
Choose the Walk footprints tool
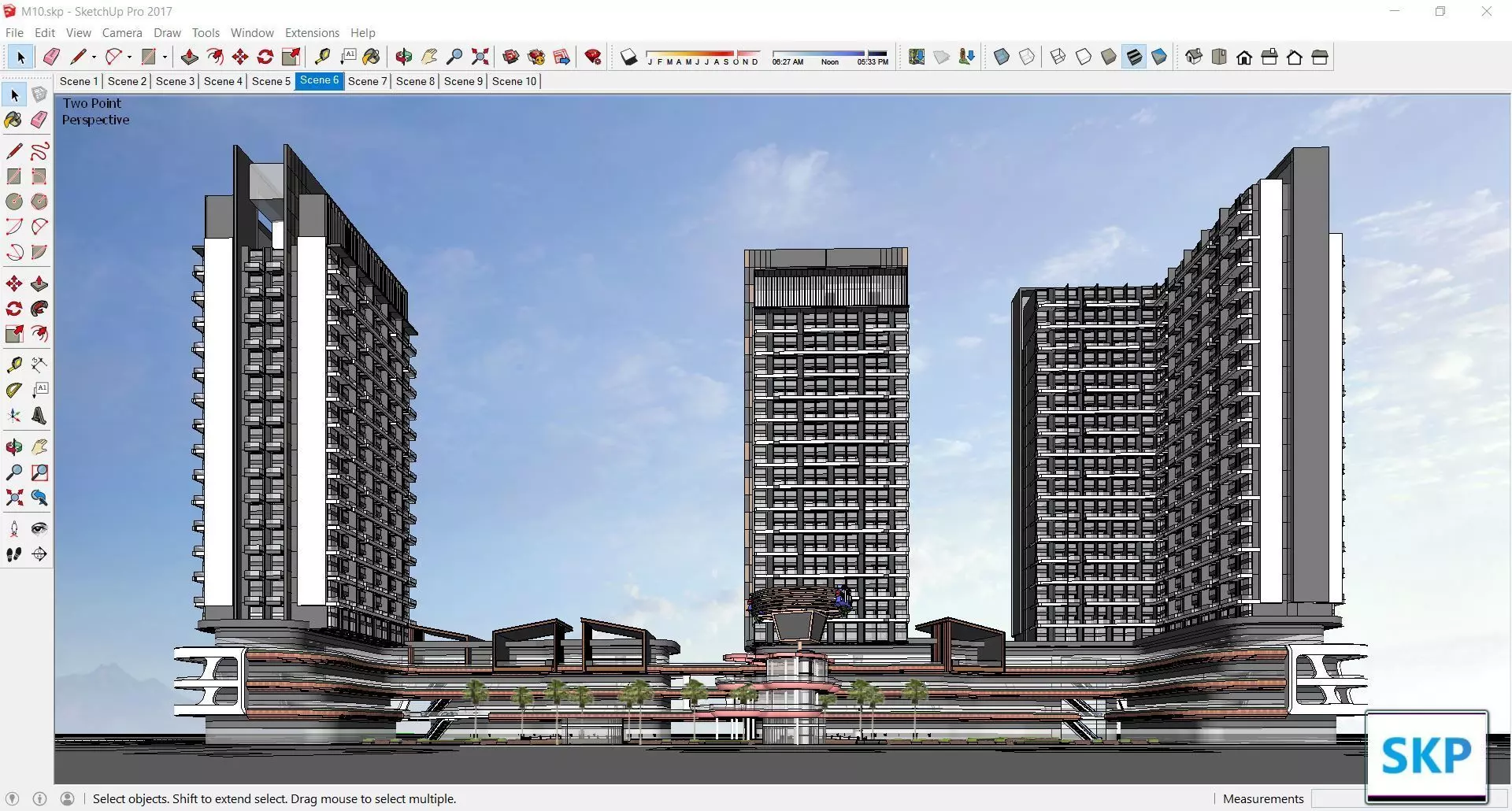pyautogui.click(x=14, y=554)
